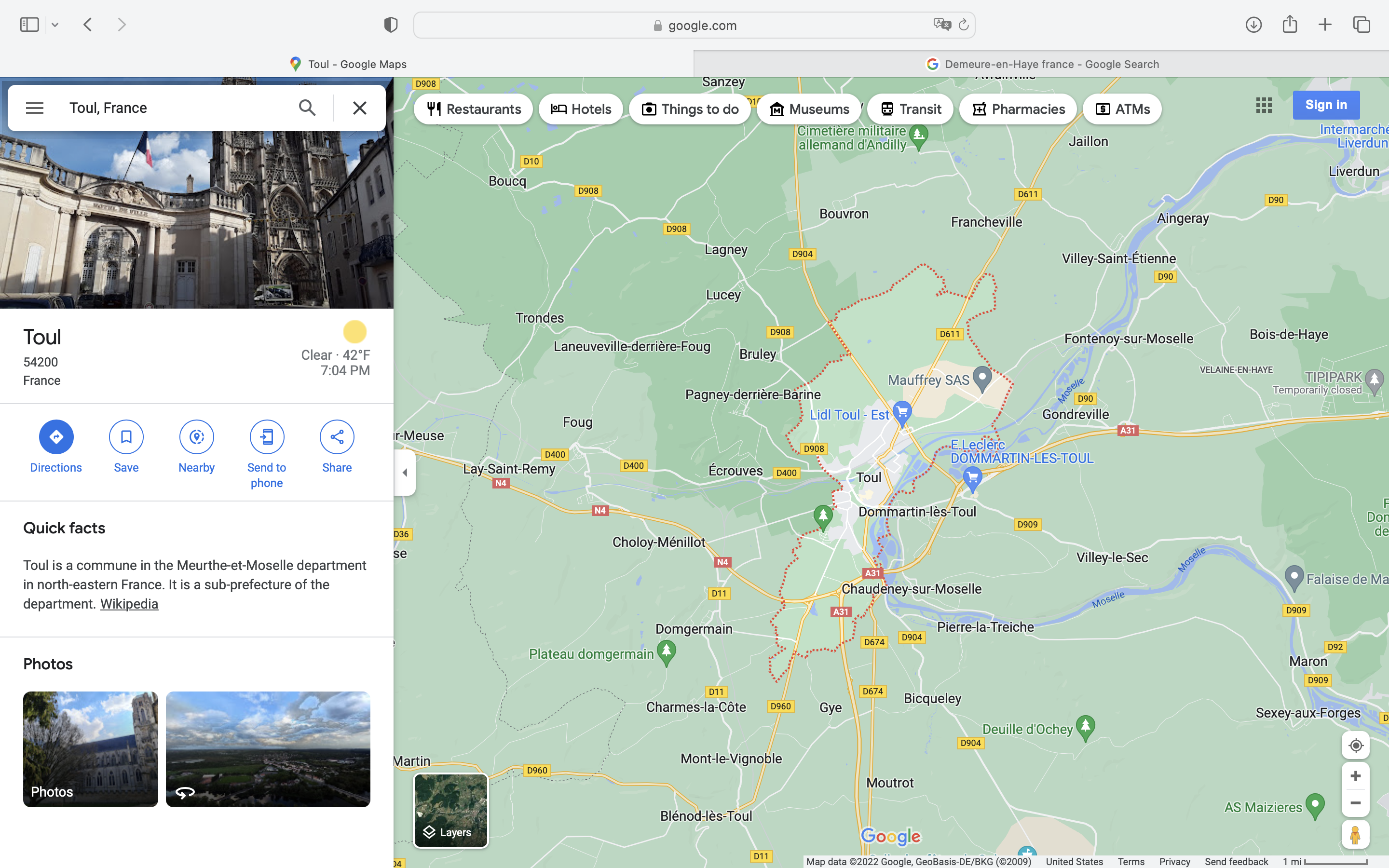1389x868 pixels.
Task: Toggle the Safari sidebar button
Action: pyautogui.click(x=29, y=25)
